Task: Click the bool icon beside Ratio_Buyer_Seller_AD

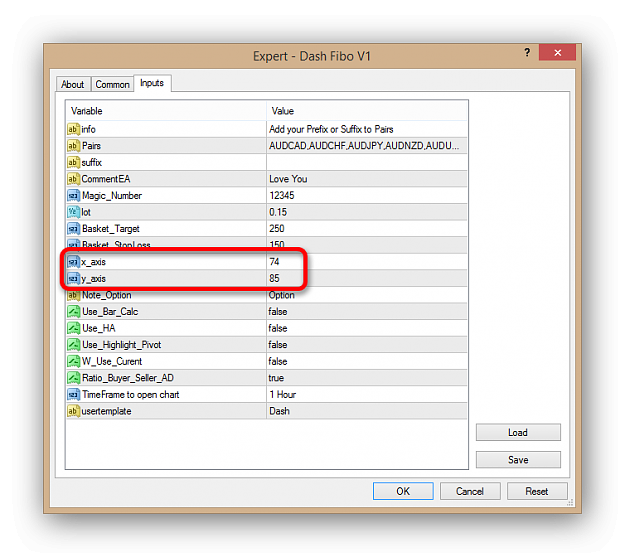Action: pos(73,378)
